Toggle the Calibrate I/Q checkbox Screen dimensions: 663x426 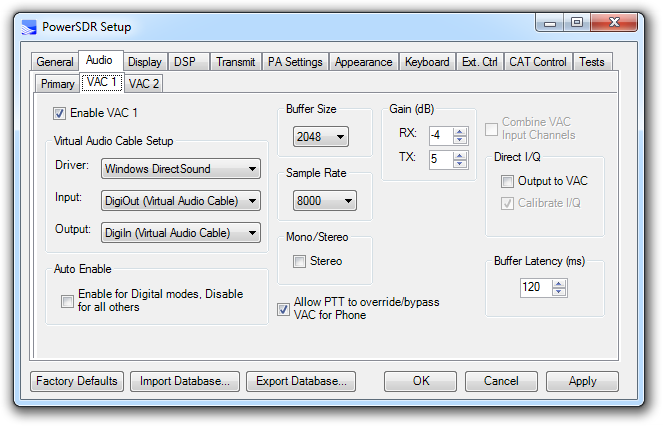(x=507, y=203)
